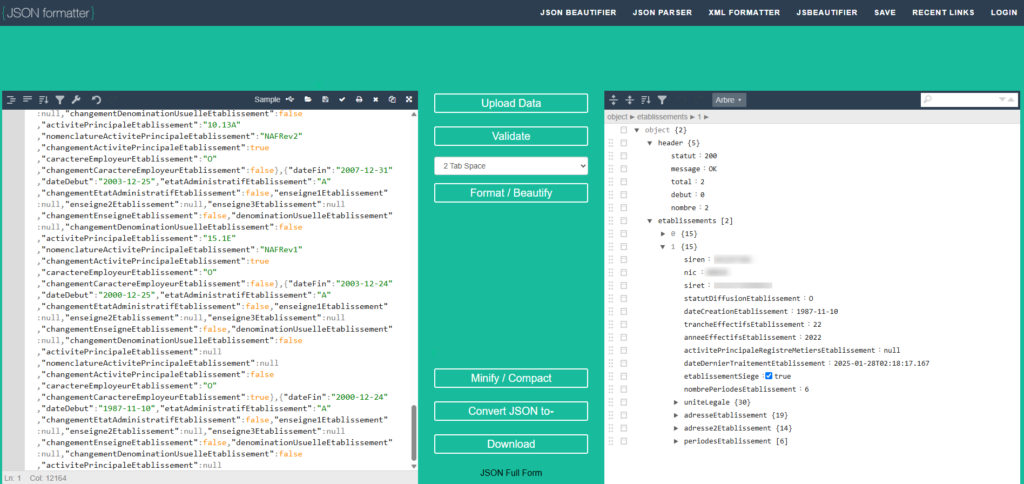Open JSON PARSER in top navigation
1024x484 pixels.
tap(662, 12)
